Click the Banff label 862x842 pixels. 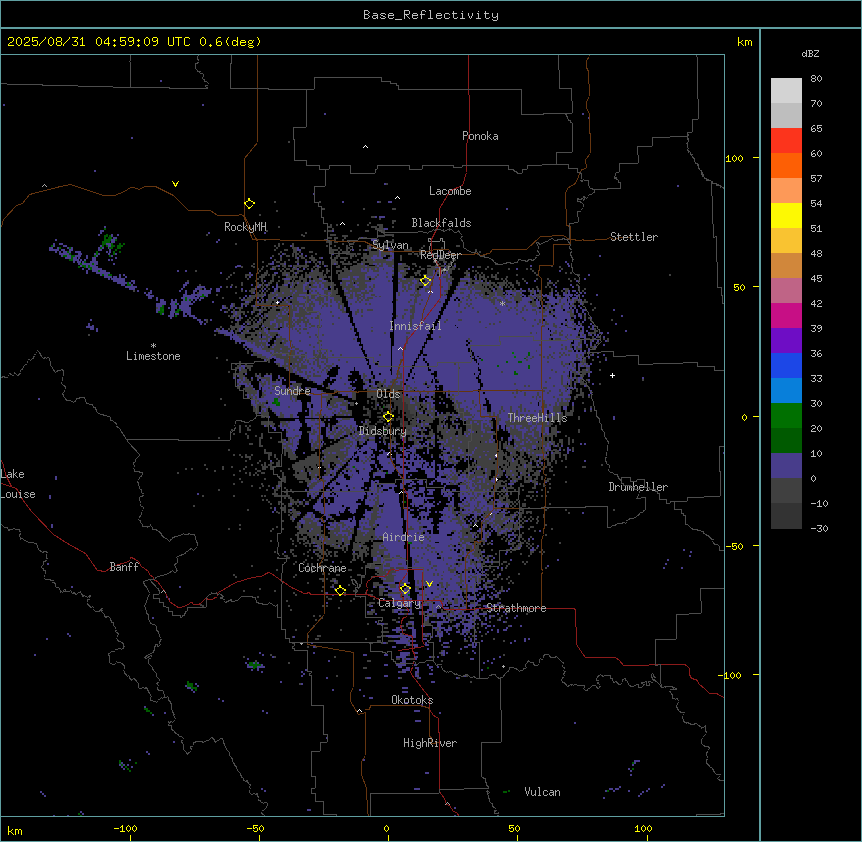[x=124, y=567]
